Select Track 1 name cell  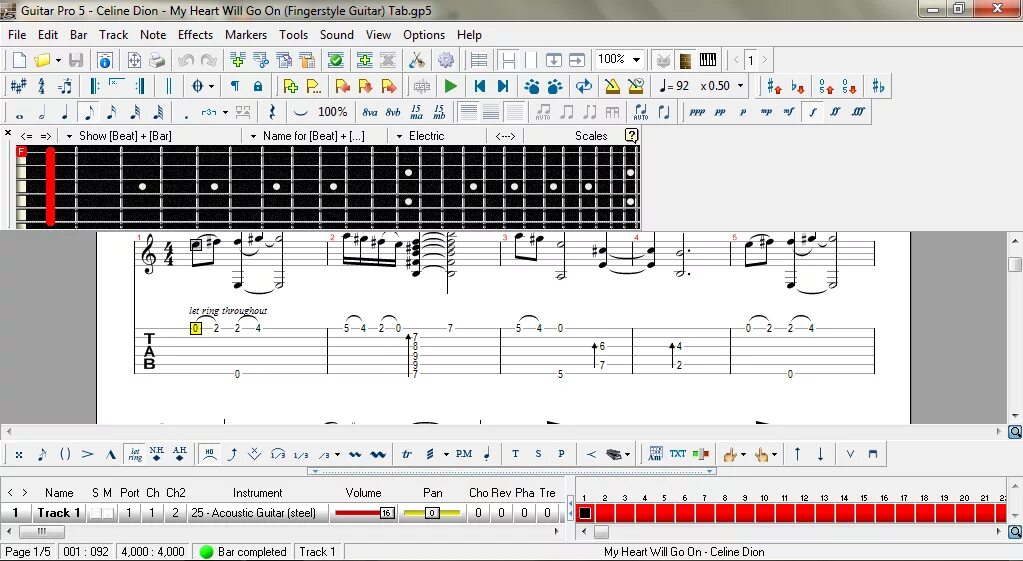click(x=59, y=513)
